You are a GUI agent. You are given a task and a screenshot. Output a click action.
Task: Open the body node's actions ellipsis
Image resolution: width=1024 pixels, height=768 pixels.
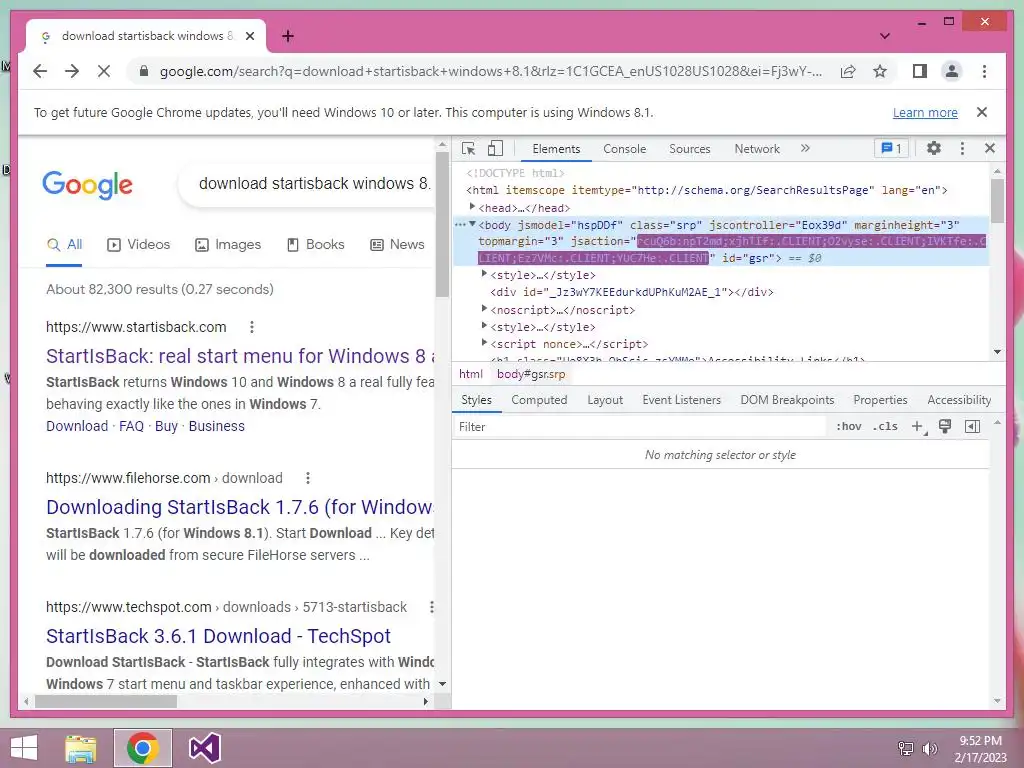[460, 225]
